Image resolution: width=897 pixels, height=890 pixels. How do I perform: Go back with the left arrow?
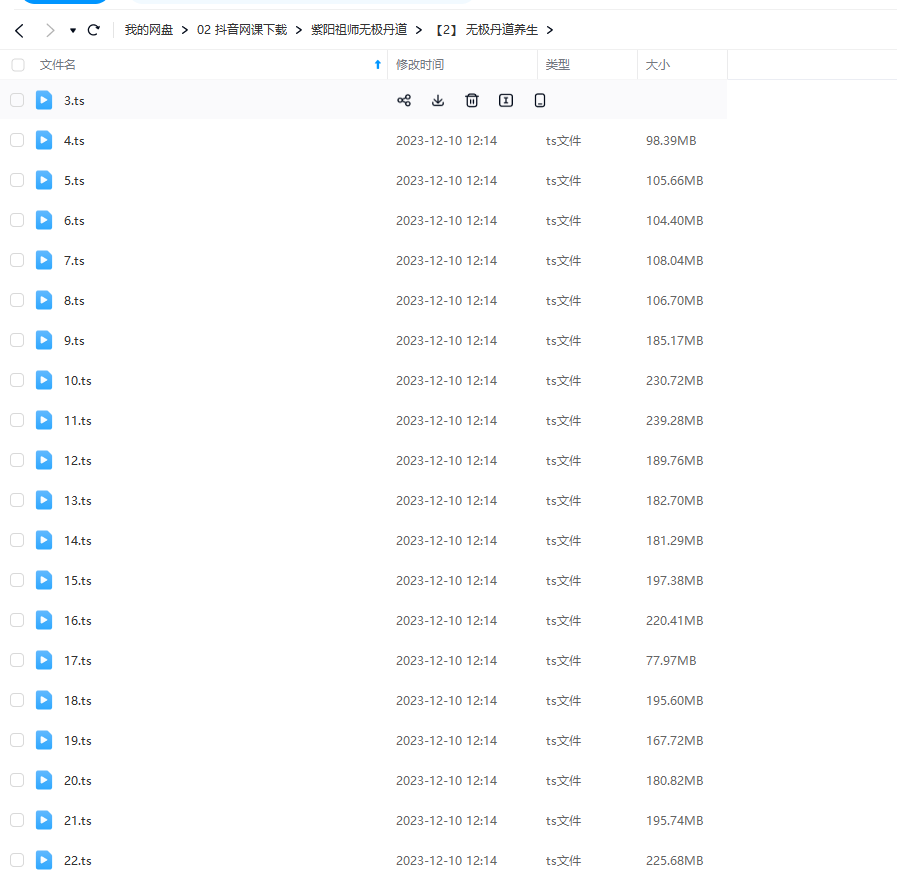click(19, 30)
